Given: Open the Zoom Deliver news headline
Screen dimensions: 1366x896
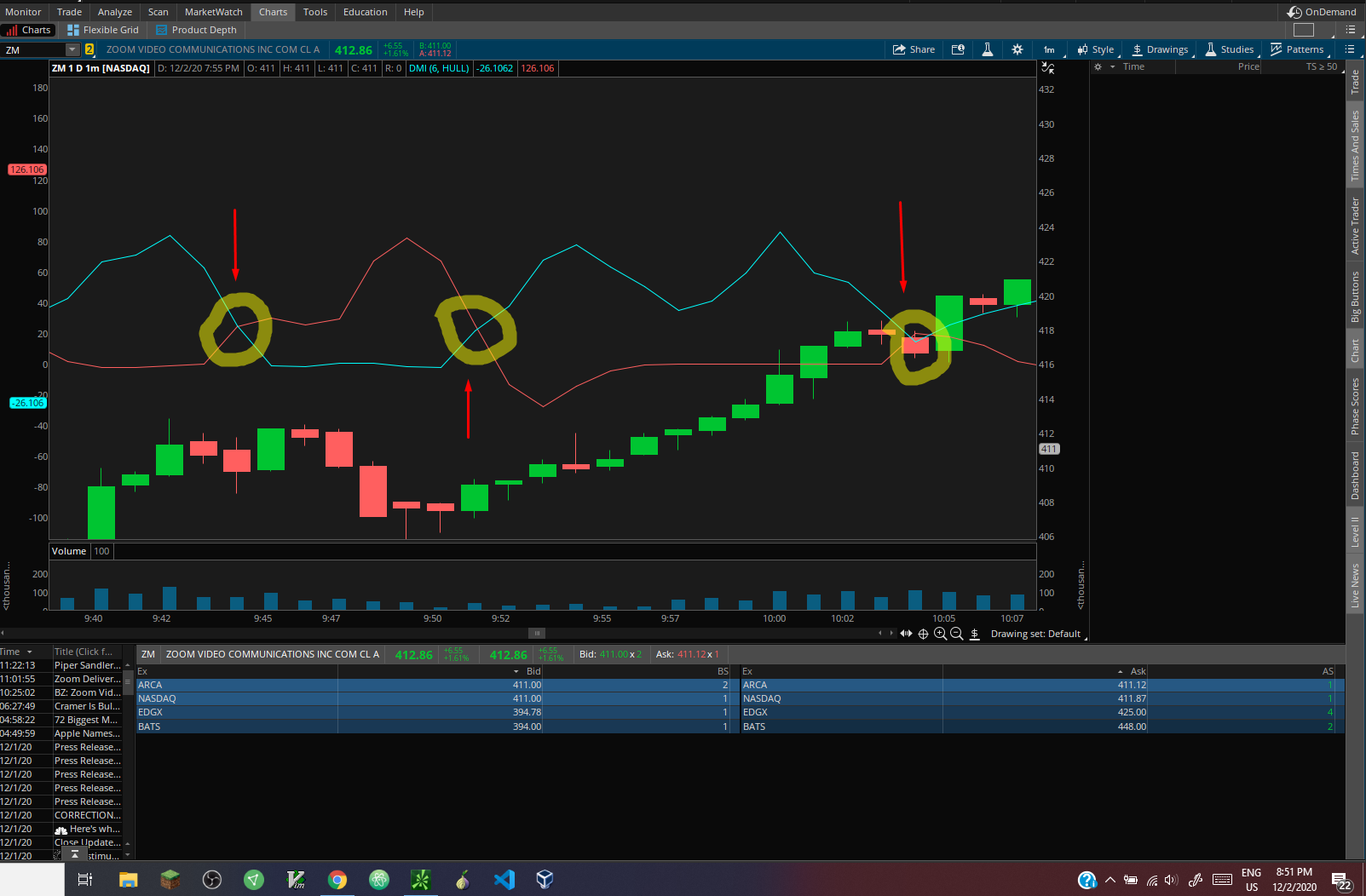Looking at the screenshot, I should coord(87,679).
